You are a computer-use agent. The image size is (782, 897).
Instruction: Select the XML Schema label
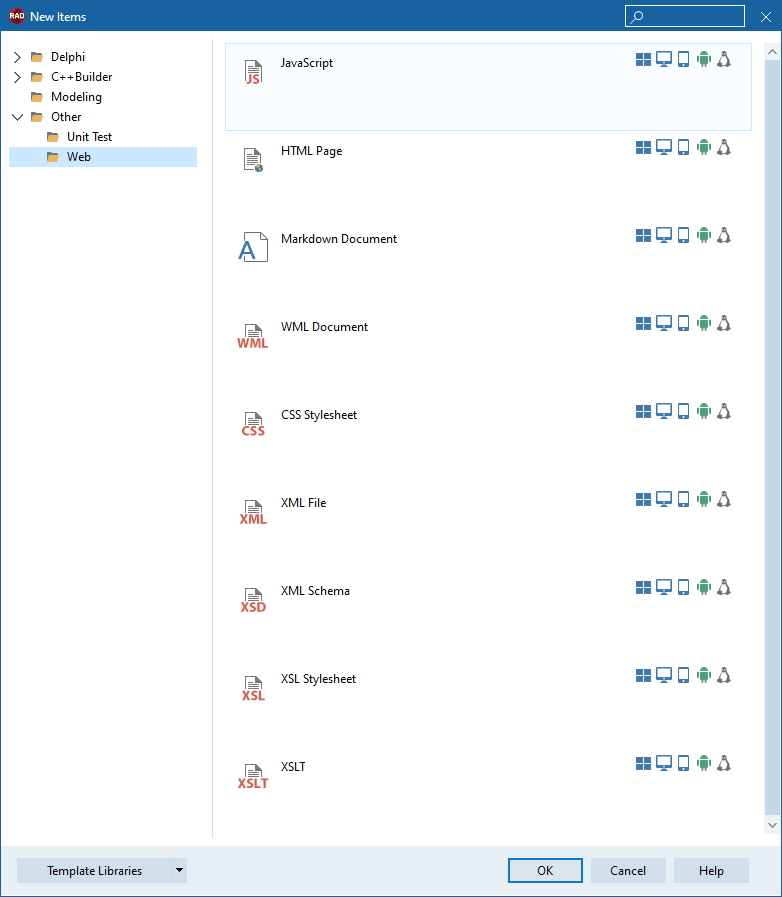pyautogui.click(x=315, y=592)
